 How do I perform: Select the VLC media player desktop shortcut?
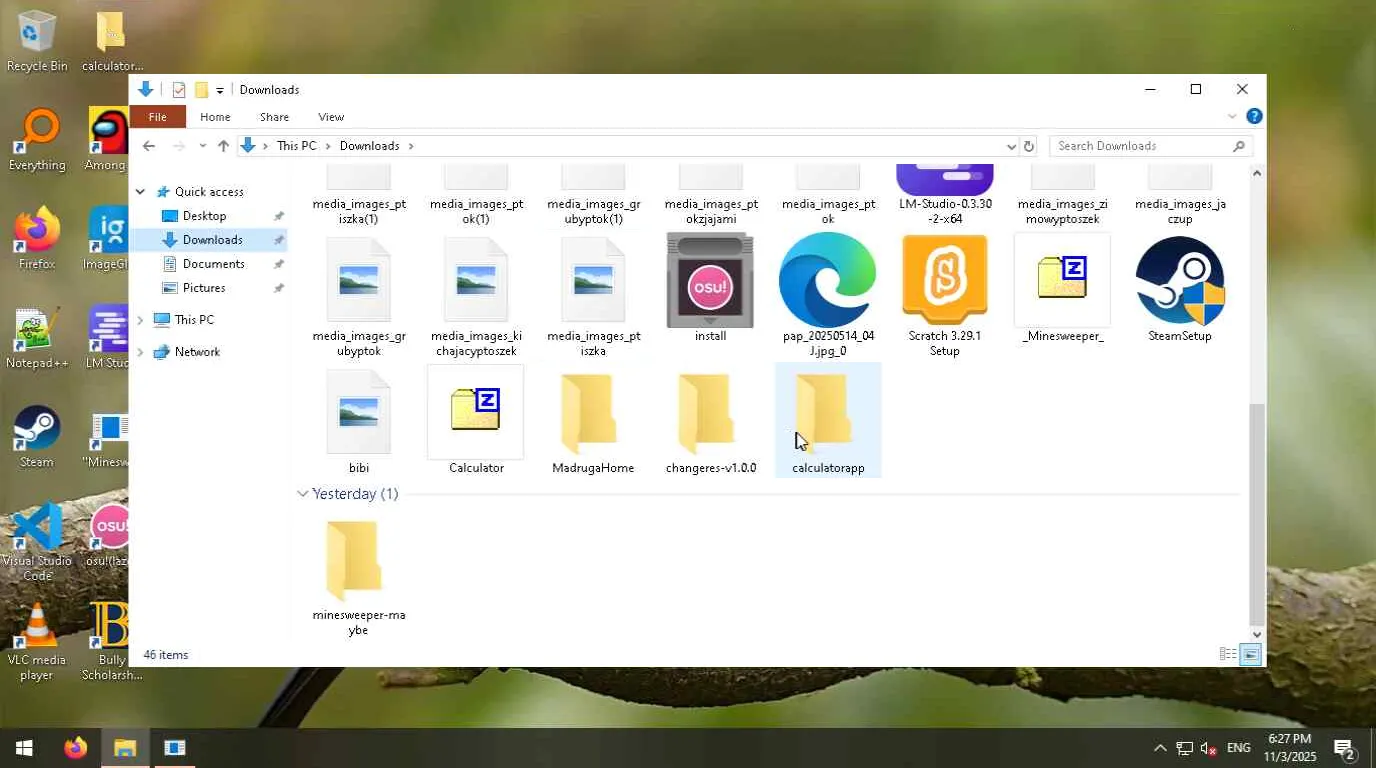37,642
